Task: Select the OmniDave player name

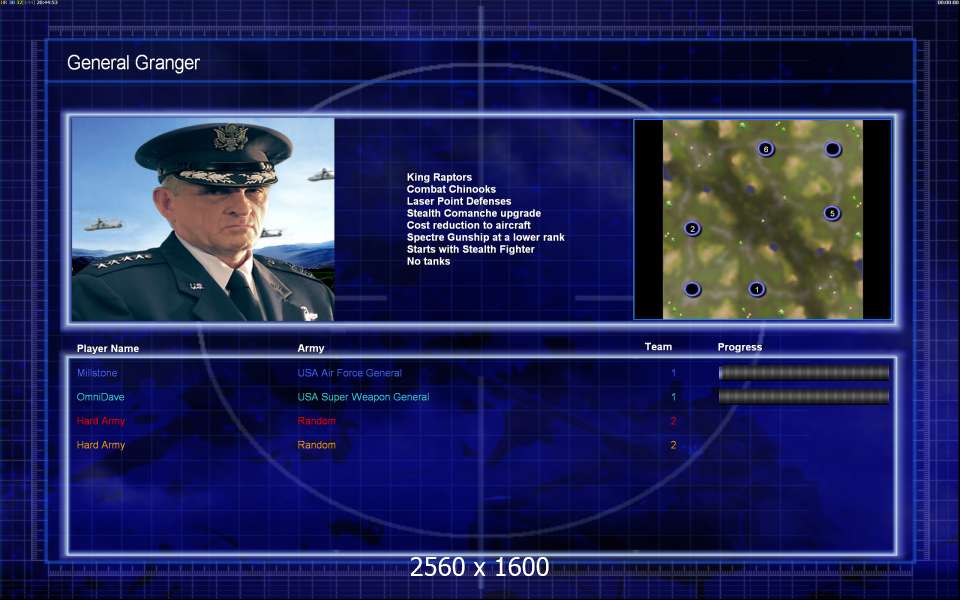Action: (x=100, y=397)
